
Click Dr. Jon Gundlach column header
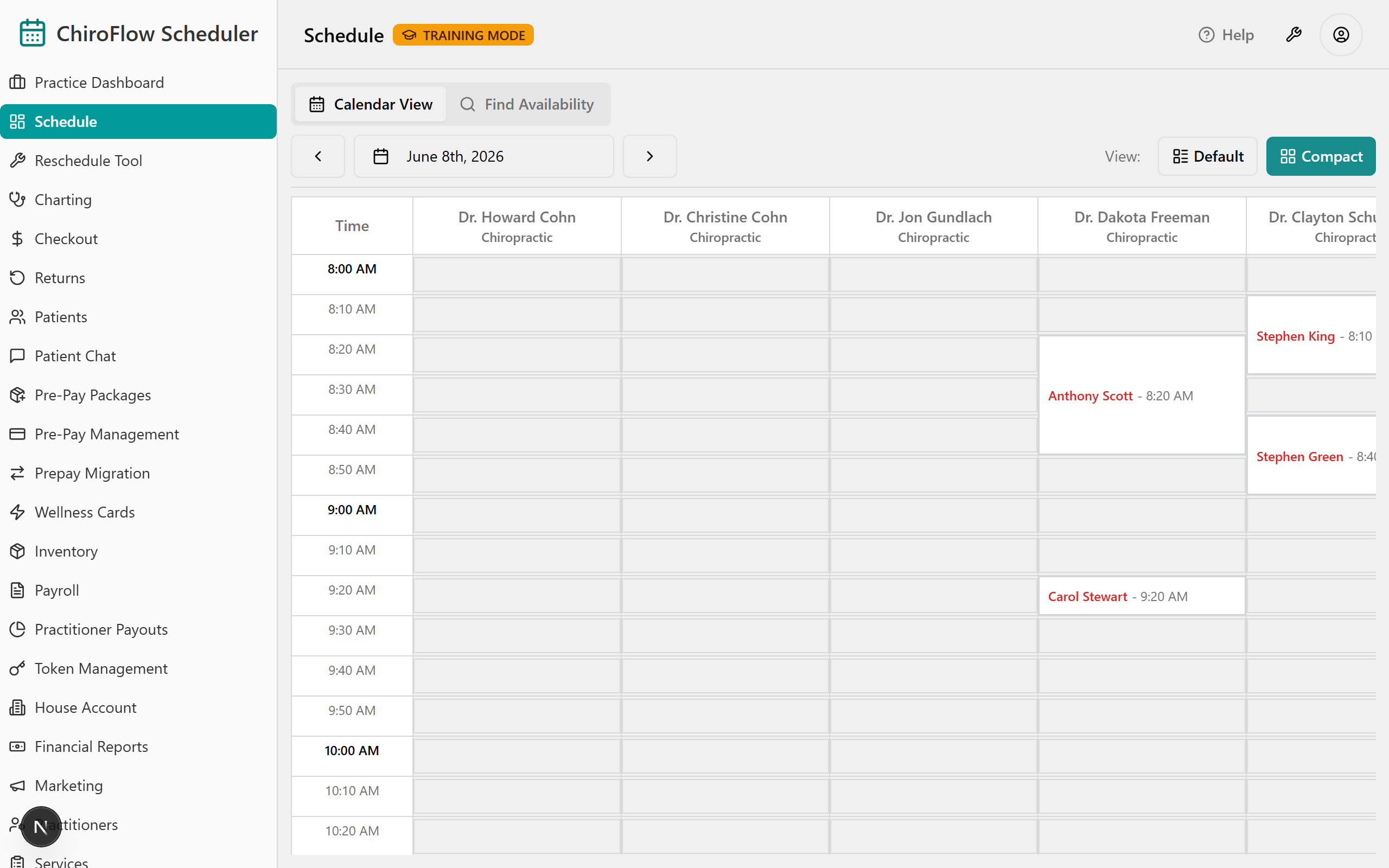click(933, 226)
